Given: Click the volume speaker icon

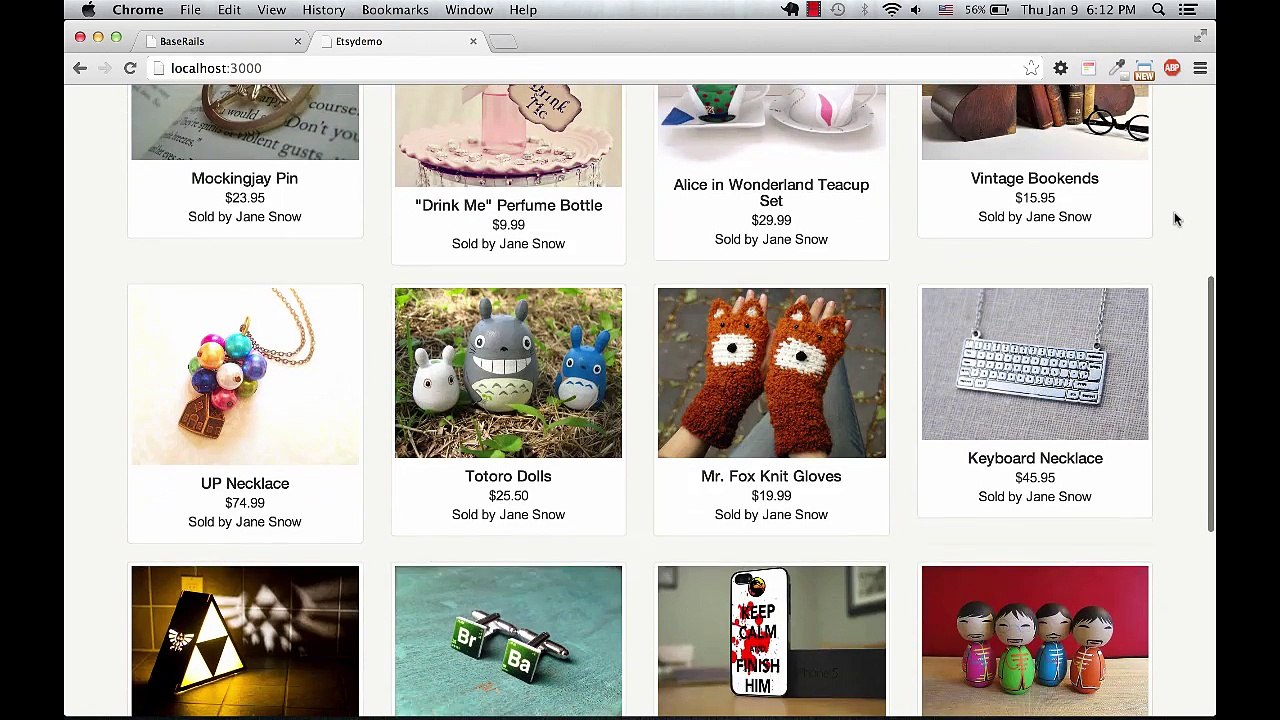Looking at the screenshot, I should coord(916,10).
